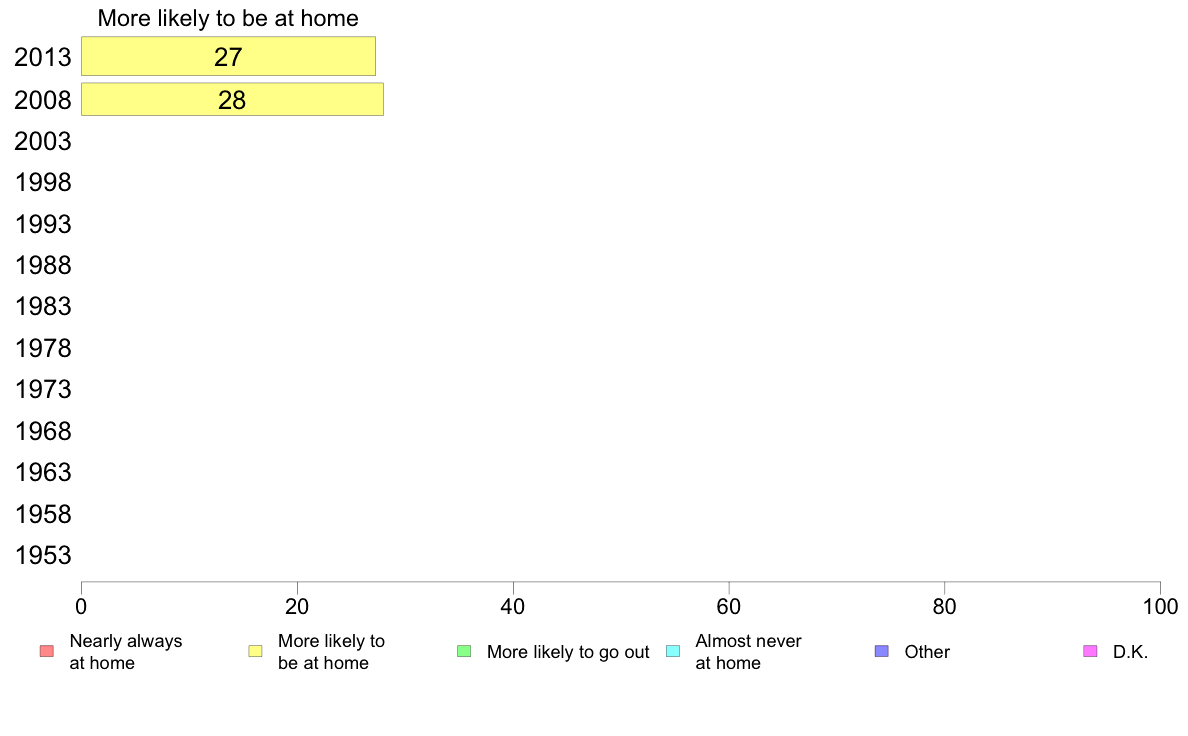Click the 1968 year label
1188x736 pixels.
(42, 431)
